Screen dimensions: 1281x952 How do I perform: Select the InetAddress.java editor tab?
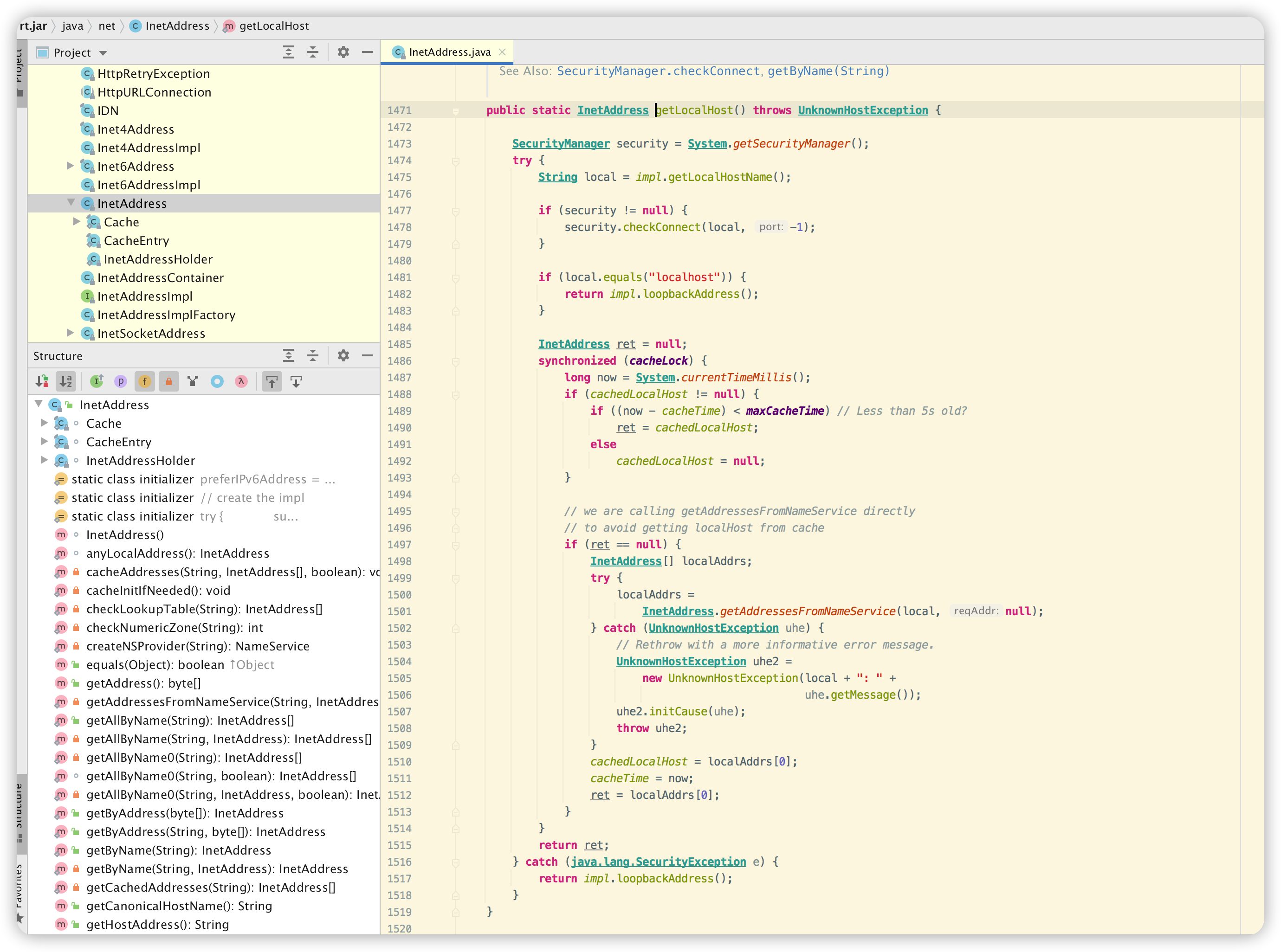(x=450, y=52)
